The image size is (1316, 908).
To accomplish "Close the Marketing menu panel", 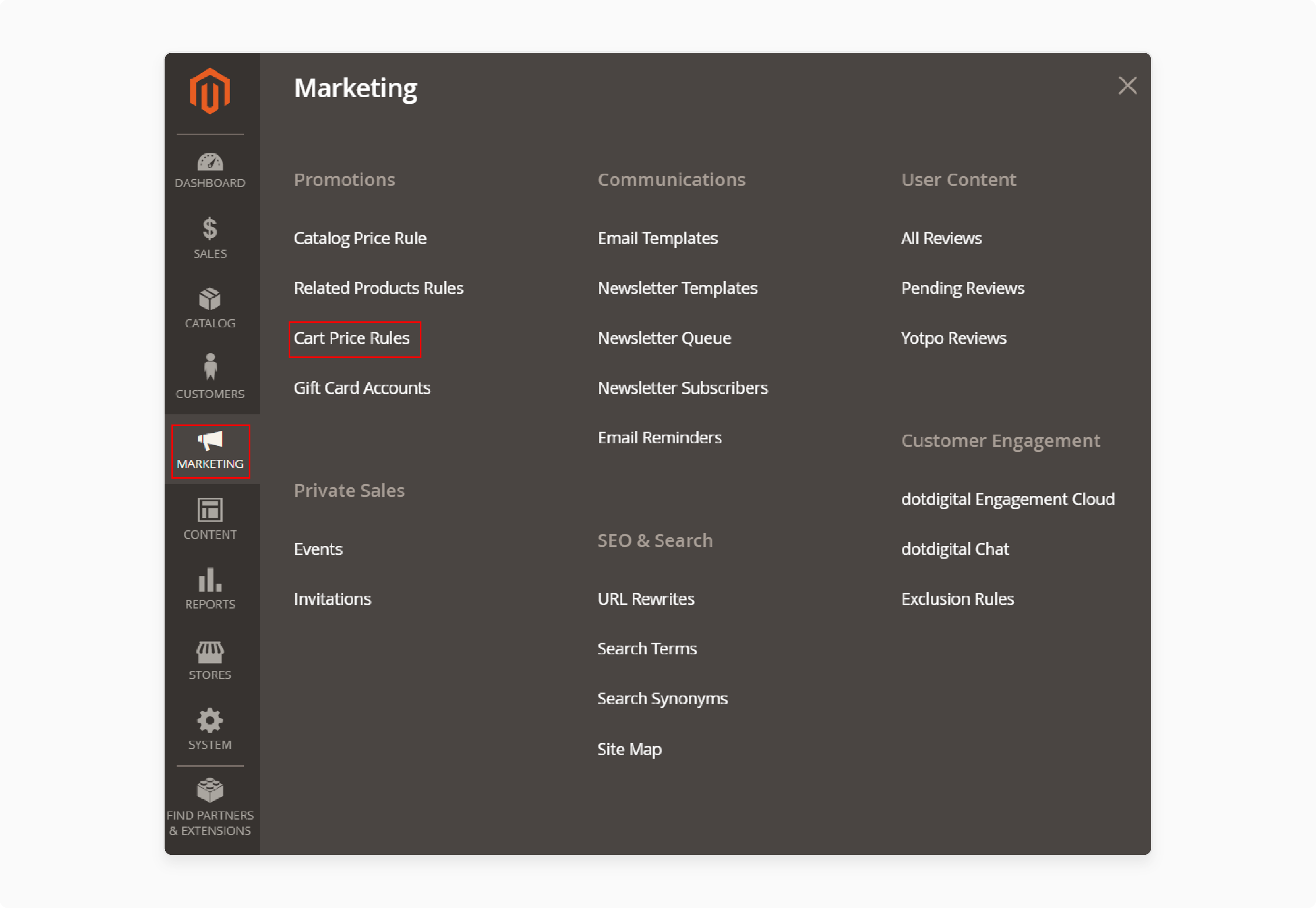I will tap(1127, 86).
